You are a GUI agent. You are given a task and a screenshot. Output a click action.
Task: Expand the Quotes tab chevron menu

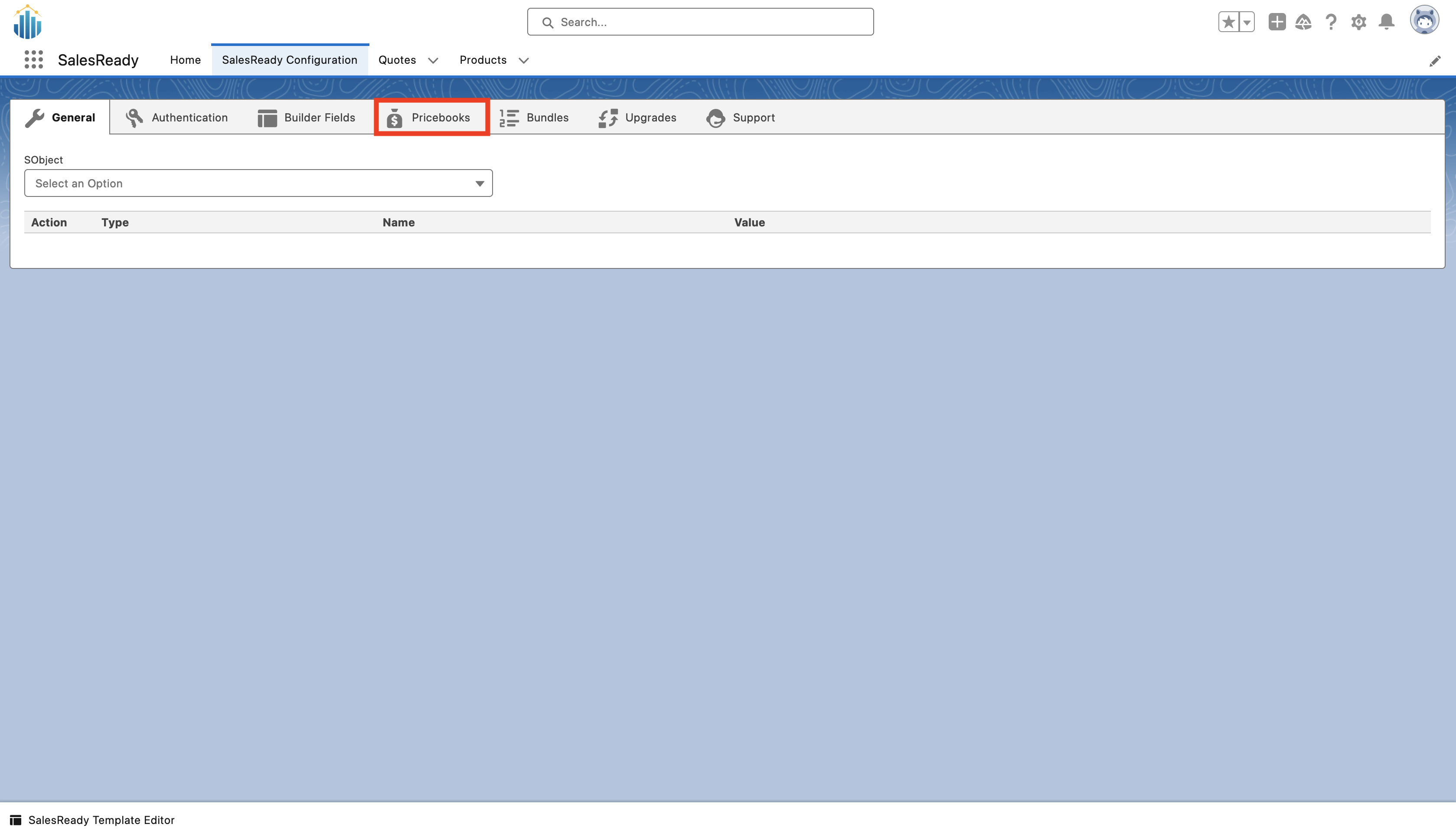click(433, 60)
